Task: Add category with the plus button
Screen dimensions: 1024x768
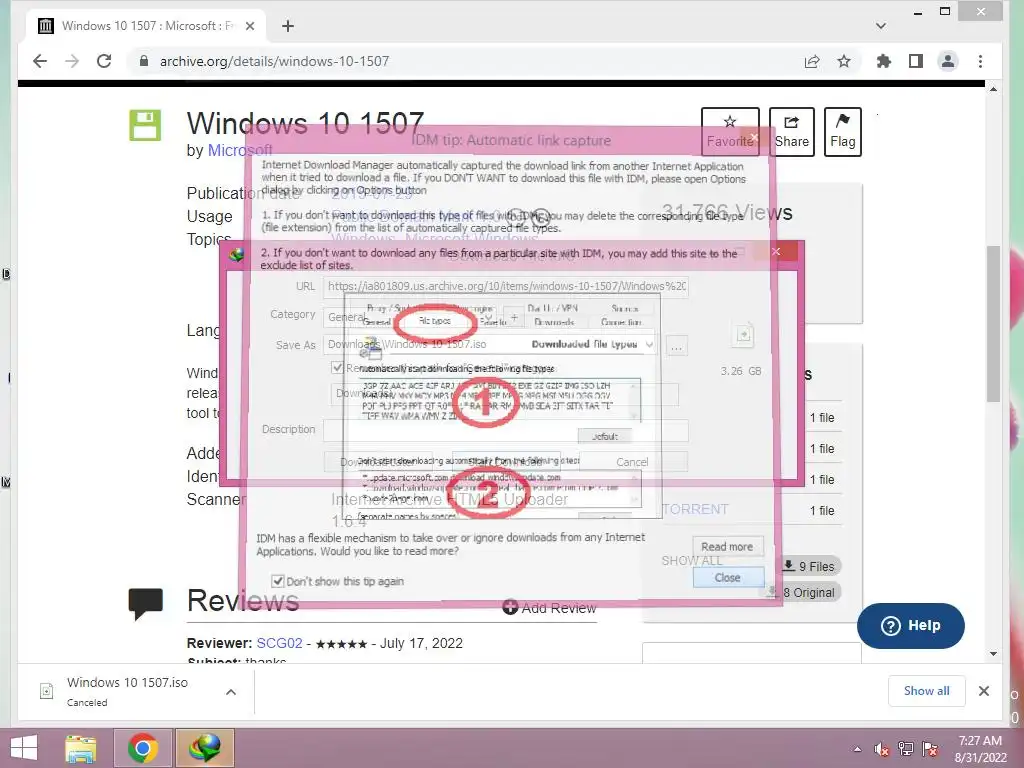Action: (x=514, y=317)
